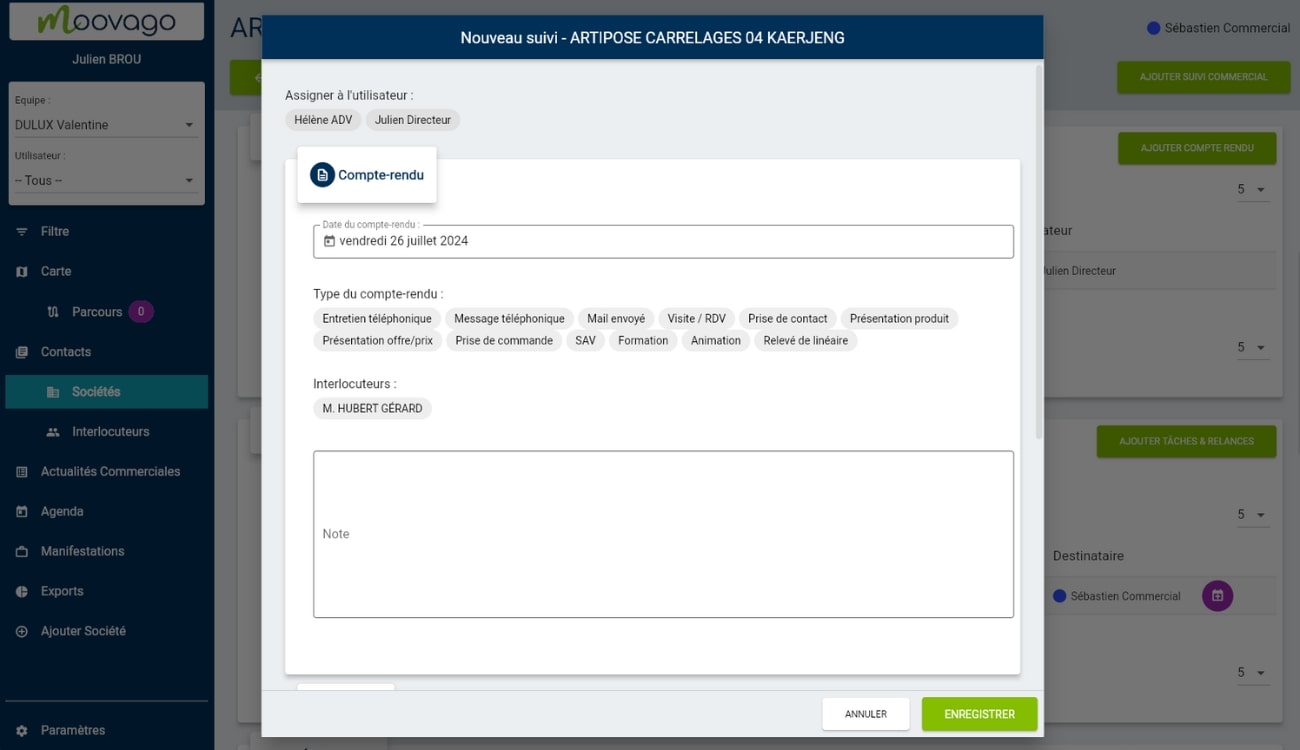1300x750 pixels.
Task: Click the calendar icon in the date field
Action: tap(330, 241)
